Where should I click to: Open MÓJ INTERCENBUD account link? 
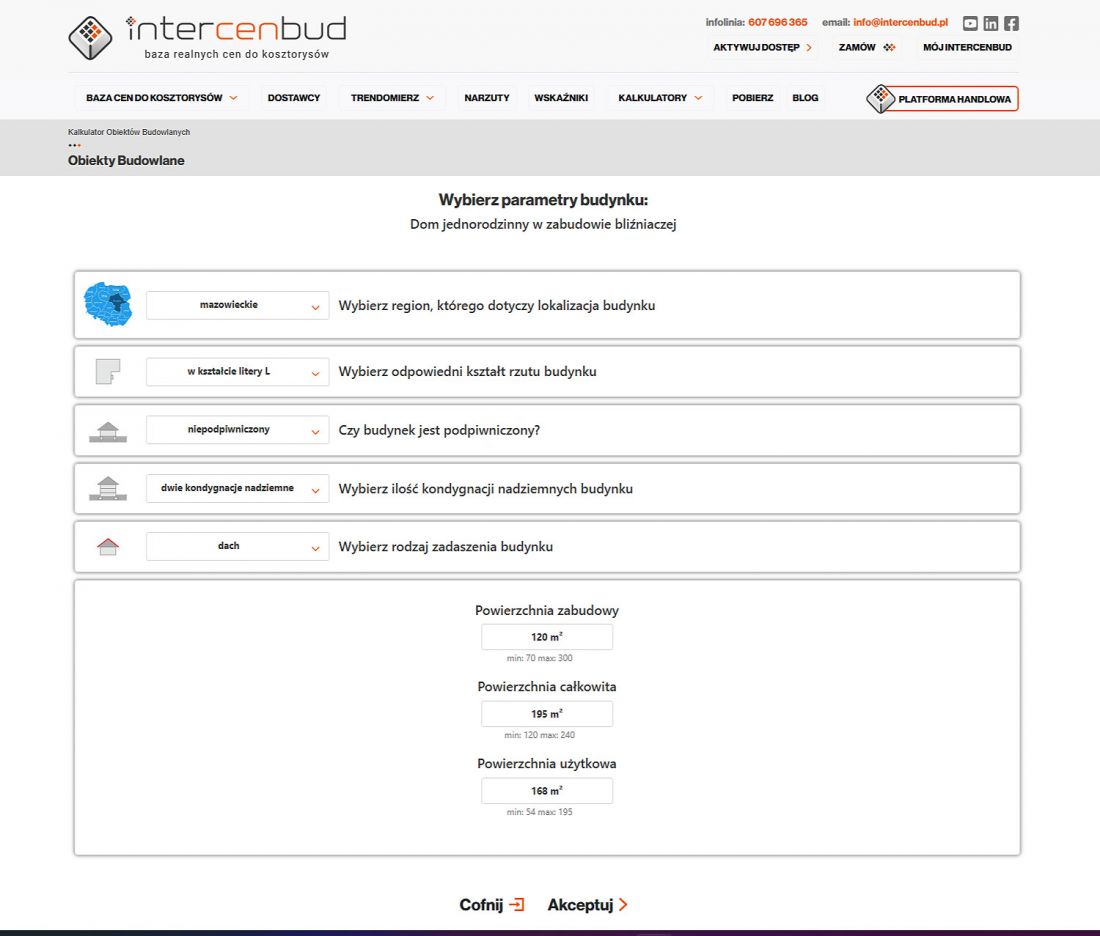point(967,47)
